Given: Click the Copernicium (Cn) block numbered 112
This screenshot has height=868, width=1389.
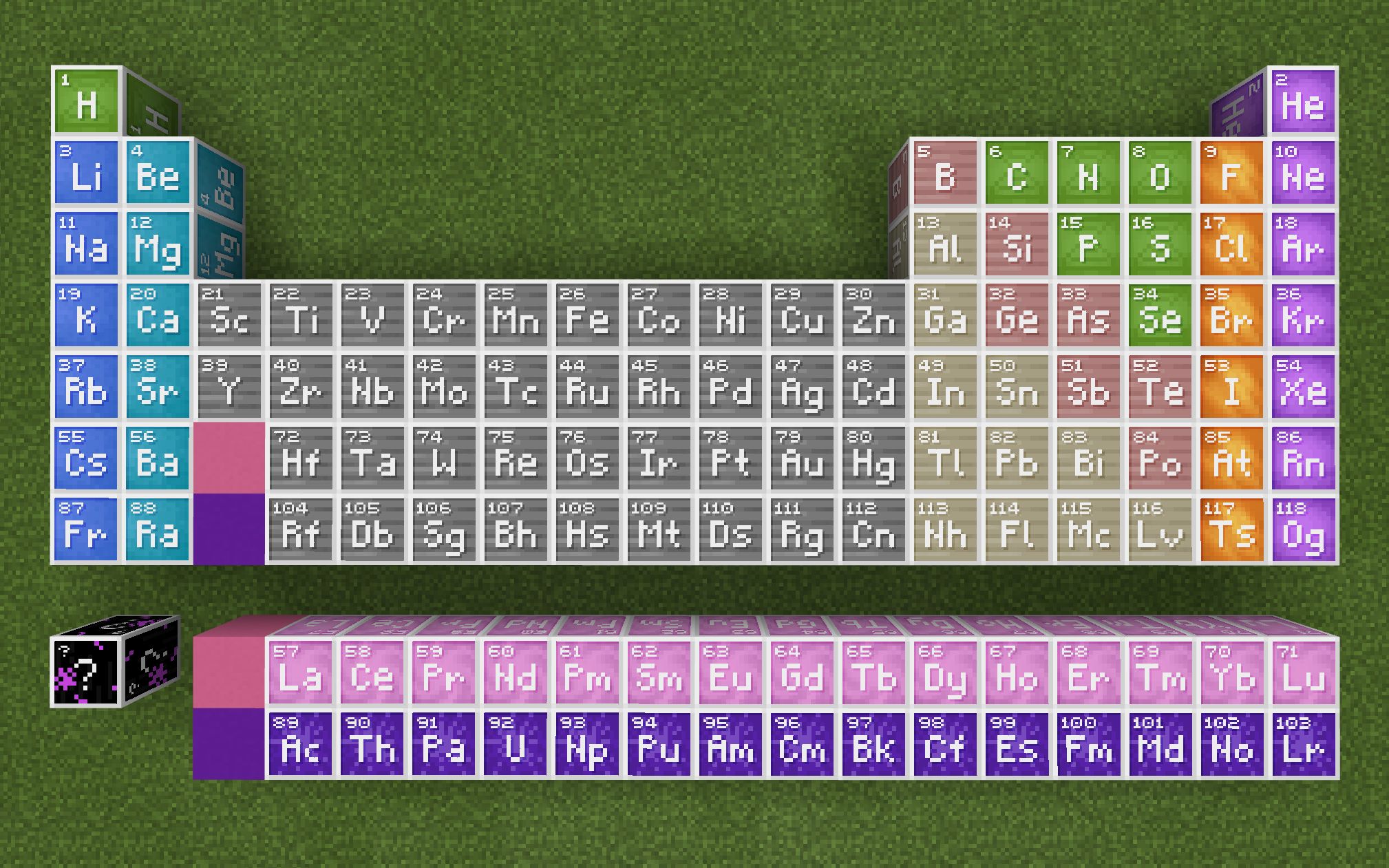Looking at the screenshot, I should (873, 530).
